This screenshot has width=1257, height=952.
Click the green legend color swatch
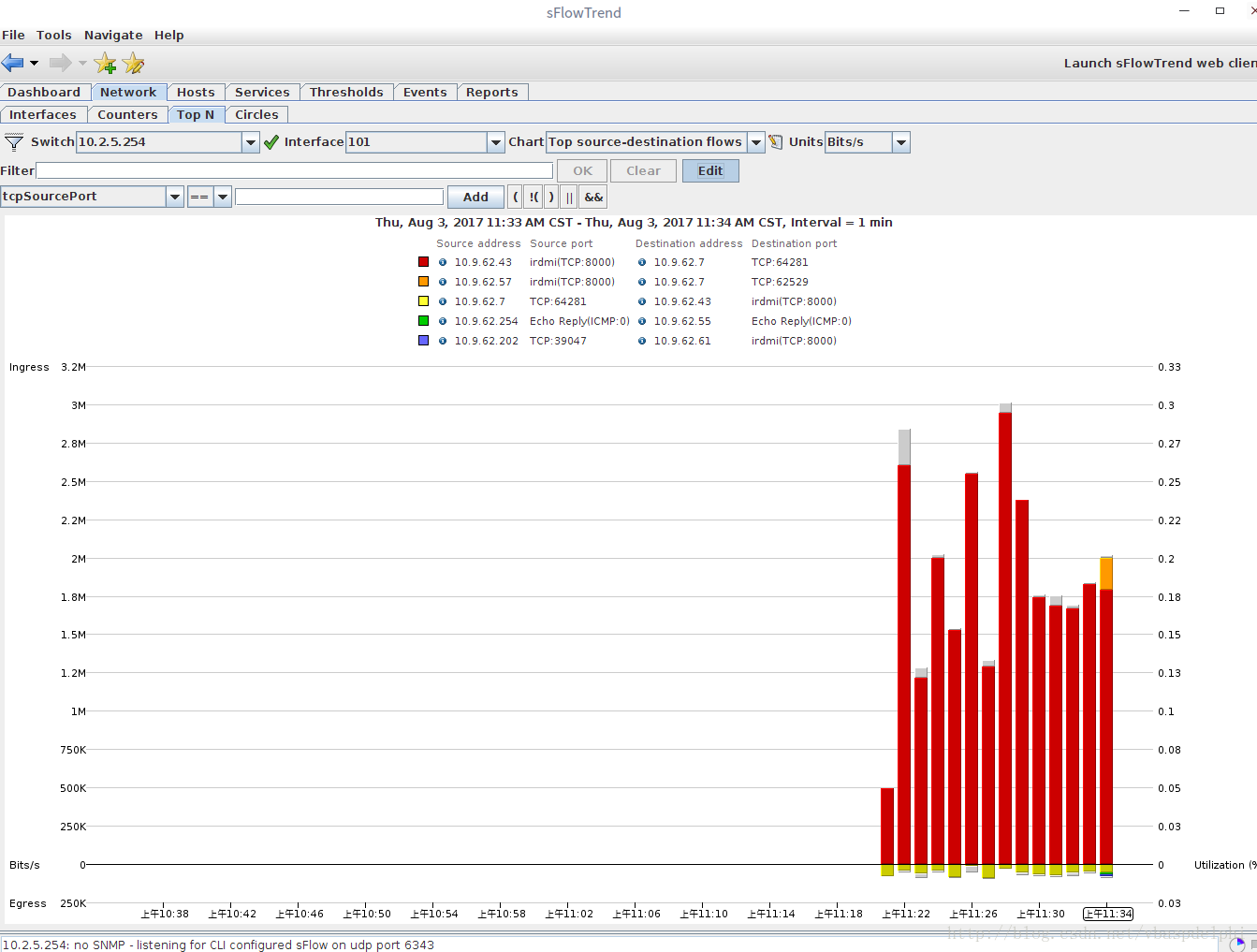point(423,321)
